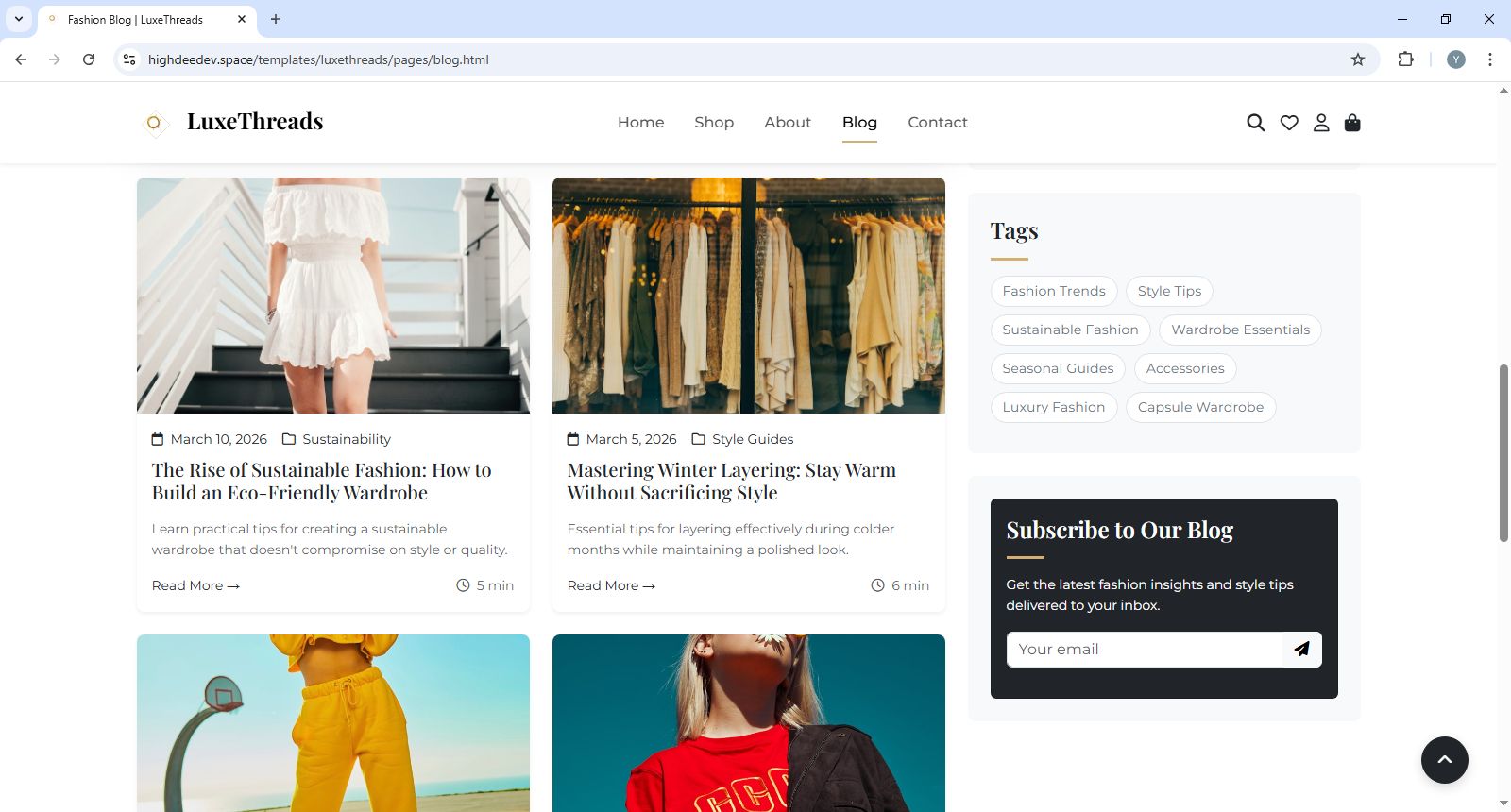Open the white dress article thumbnail
This screenshot has width=1511, height=812.
(333, 296)
